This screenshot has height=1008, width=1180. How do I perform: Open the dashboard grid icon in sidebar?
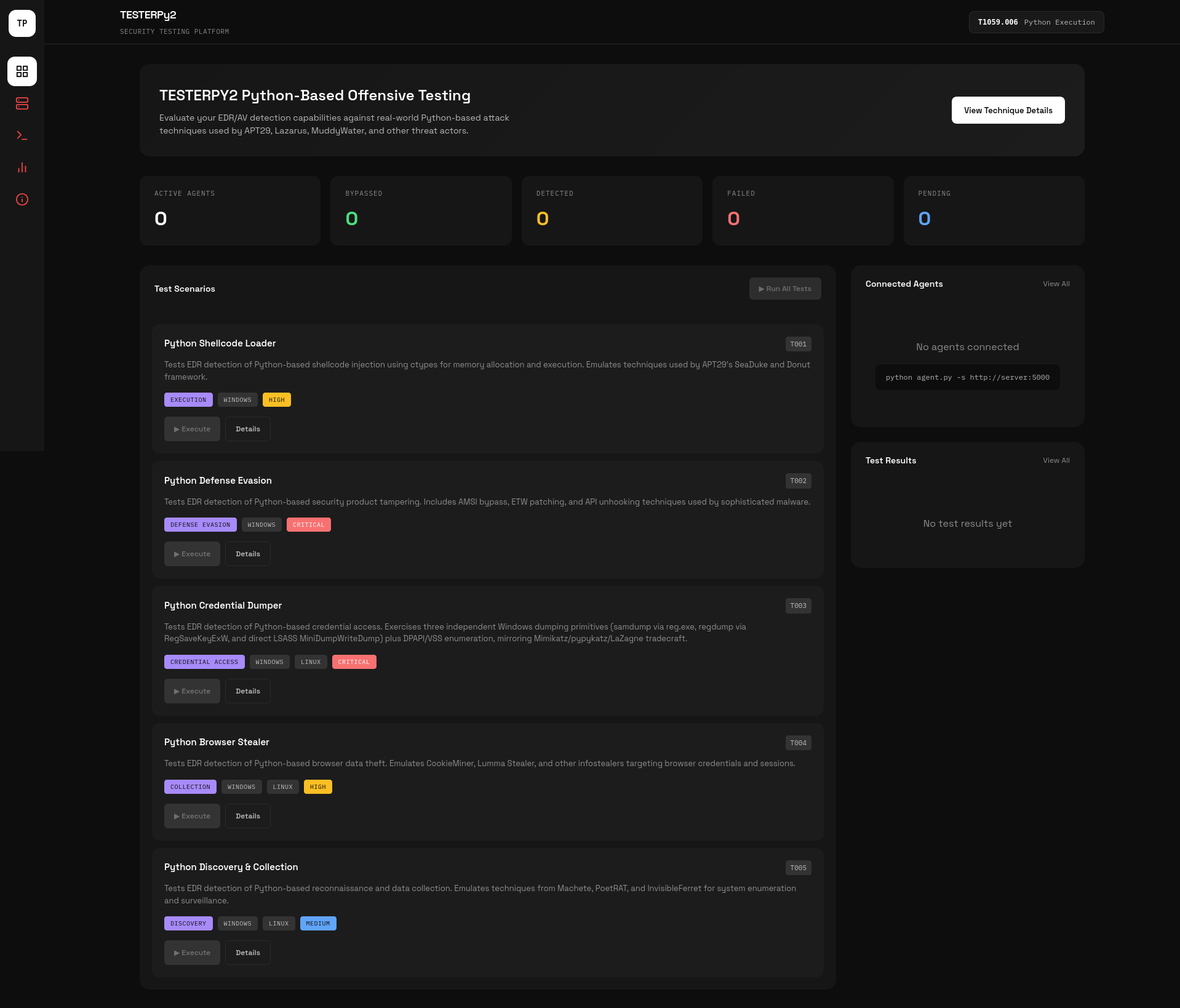tap(22, 71)
